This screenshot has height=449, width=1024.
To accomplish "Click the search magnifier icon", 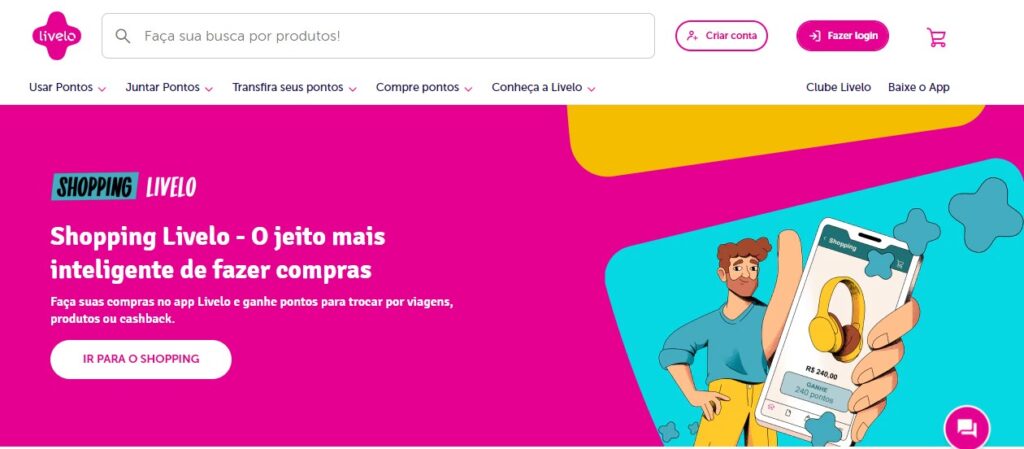I will click(x=122, y=36).
